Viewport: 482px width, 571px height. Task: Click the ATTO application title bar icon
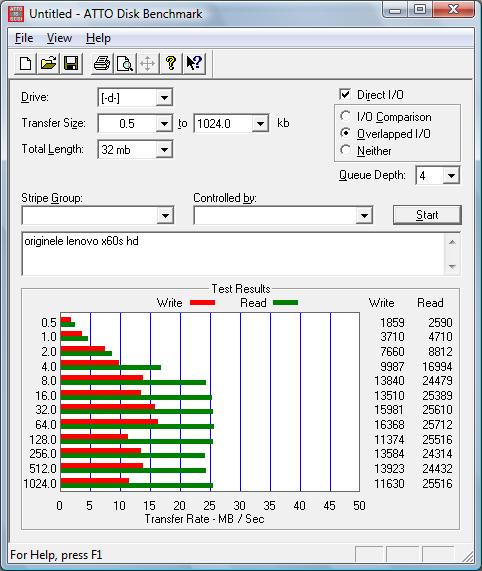pos(16,14)
